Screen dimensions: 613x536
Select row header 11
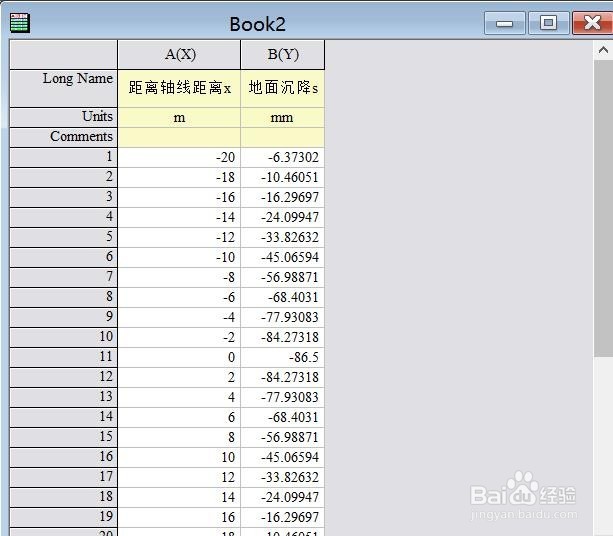[64, 357]
